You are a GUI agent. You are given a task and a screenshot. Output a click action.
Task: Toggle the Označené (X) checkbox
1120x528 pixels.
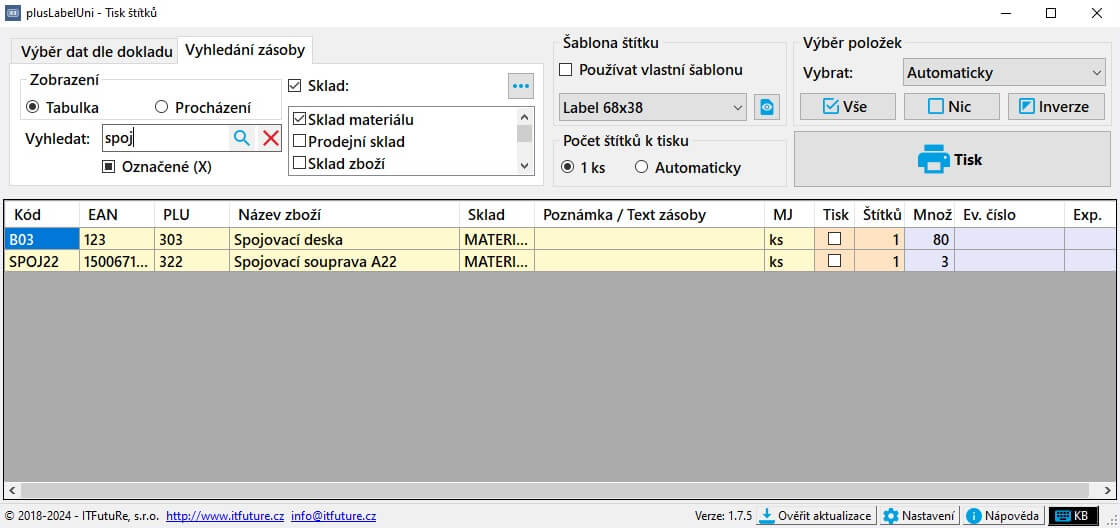(x=109, y=167)
